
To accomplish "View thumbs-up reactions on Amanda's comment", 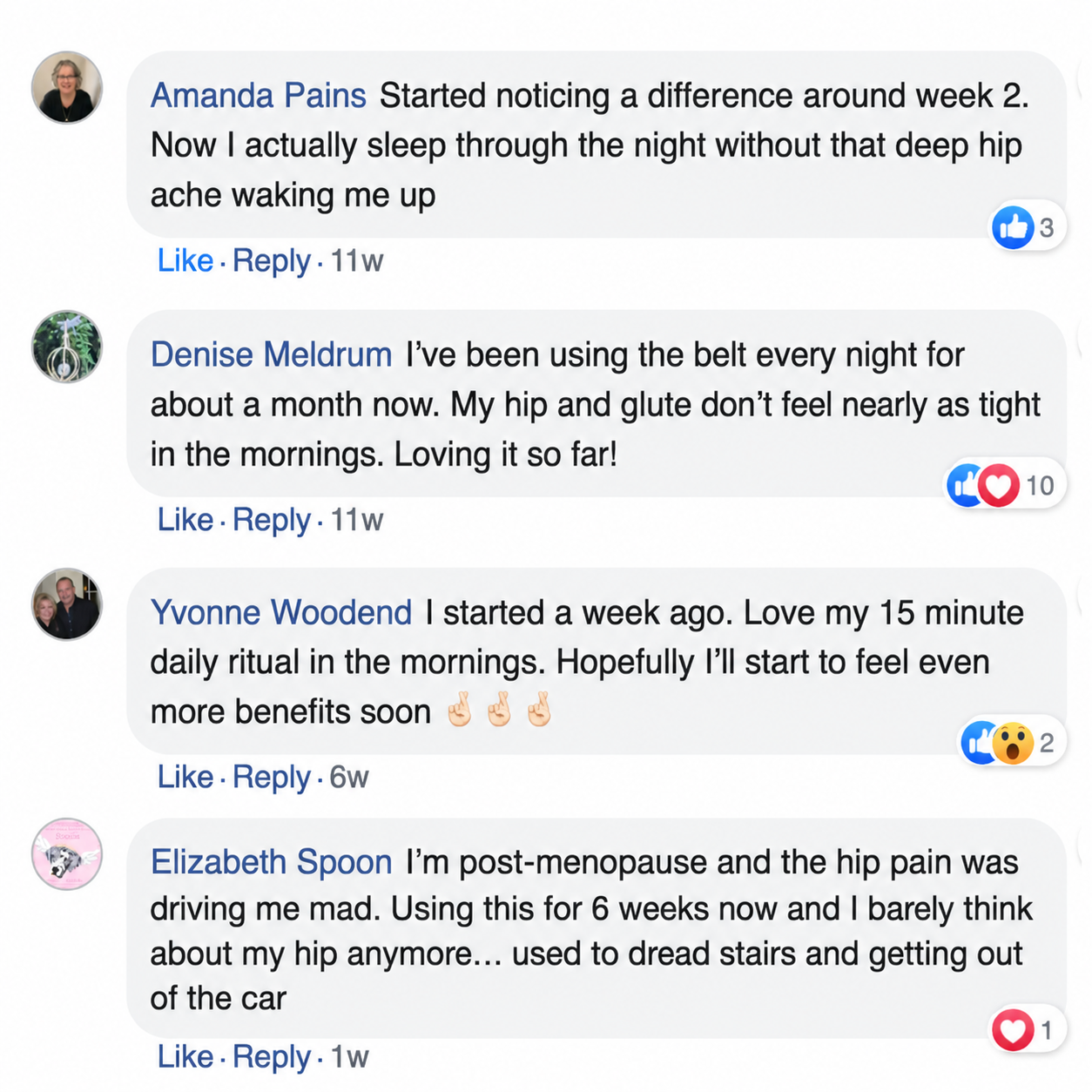I will [x=1013, y=227].
